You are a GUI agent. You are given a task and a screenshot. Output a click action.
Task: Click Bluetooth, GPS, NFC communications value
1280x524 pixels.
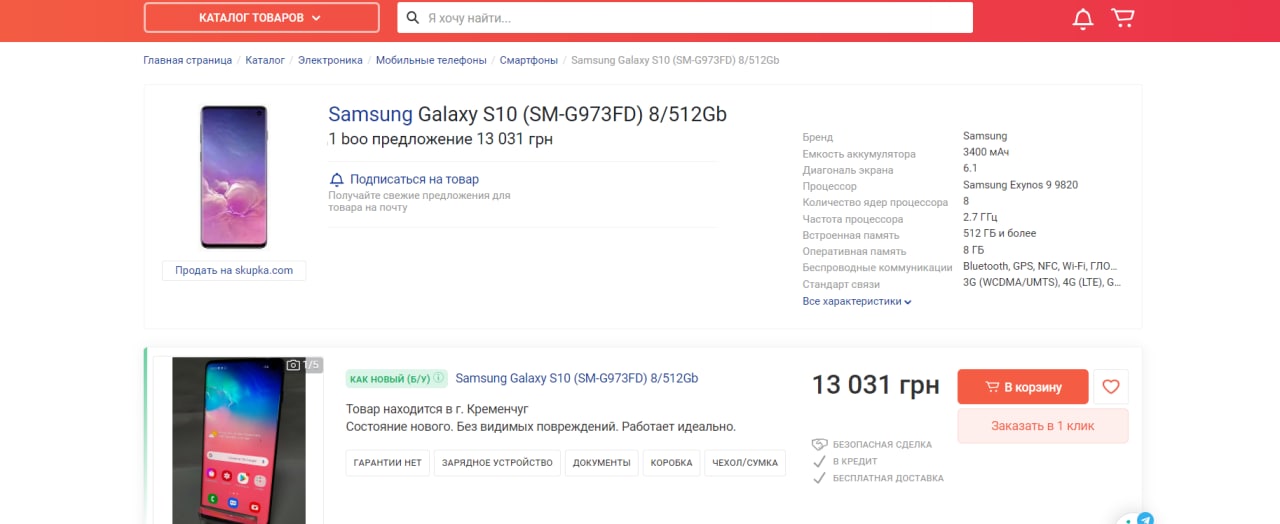[x=1040, y=266]
